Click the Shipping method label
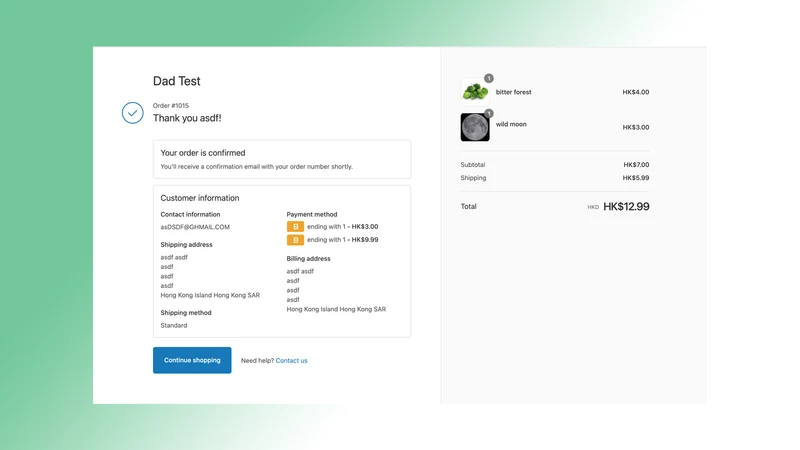The width and height of the screenshot is (800, 450). (186, 313)
